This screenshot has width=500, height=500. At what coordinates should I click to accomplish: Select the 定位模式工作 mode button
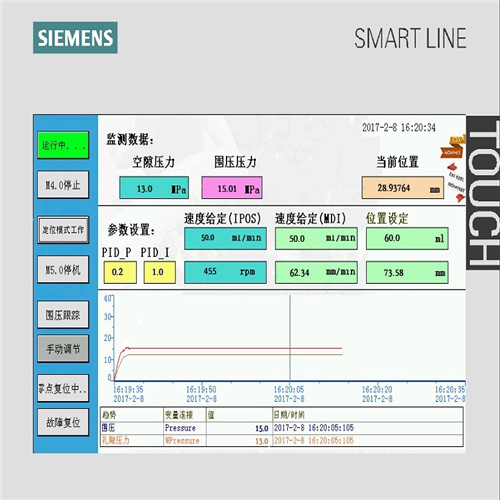tap(63, 230)
